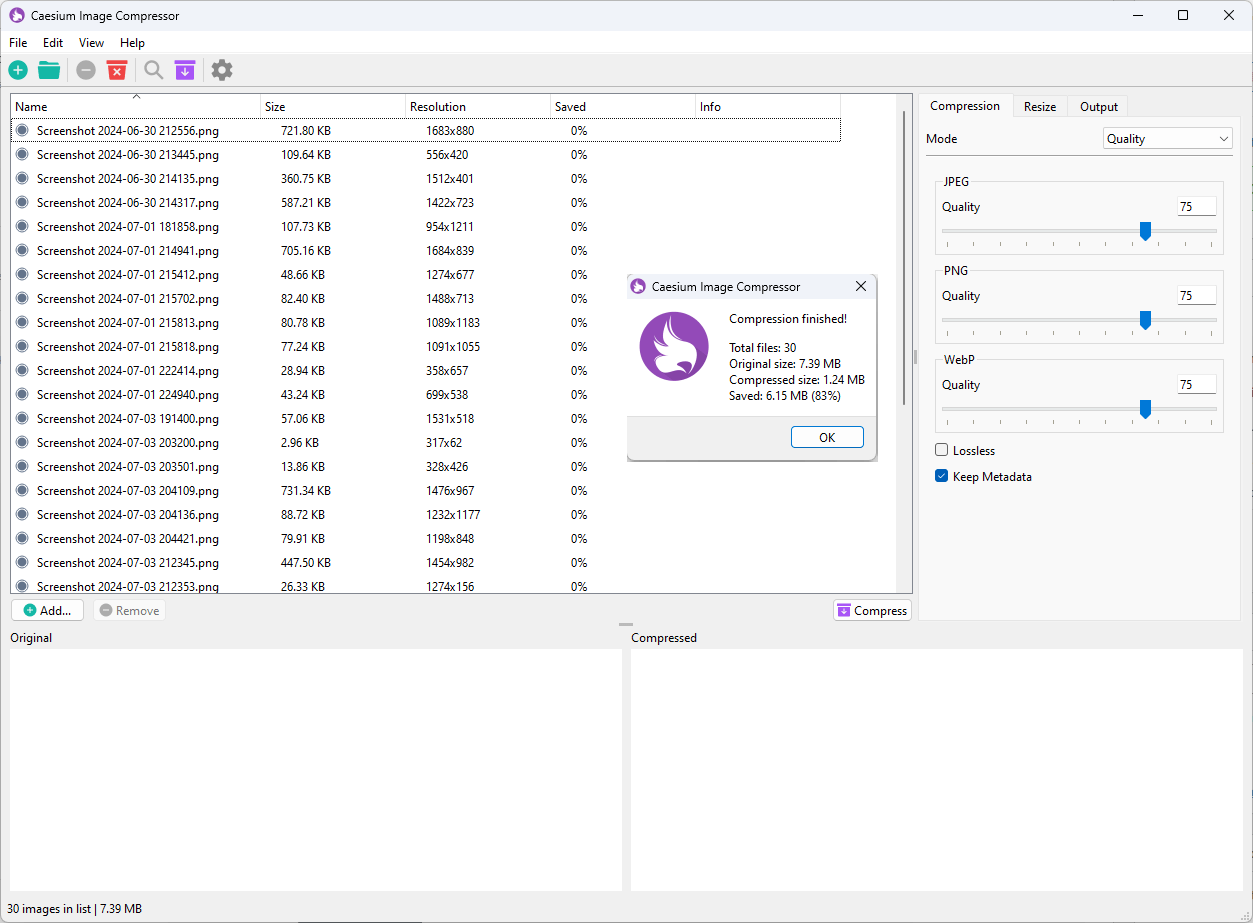Click the large Caesium logo in dialog
The width and height of the screenshot is (1253, 923).
tap(674, 346)
